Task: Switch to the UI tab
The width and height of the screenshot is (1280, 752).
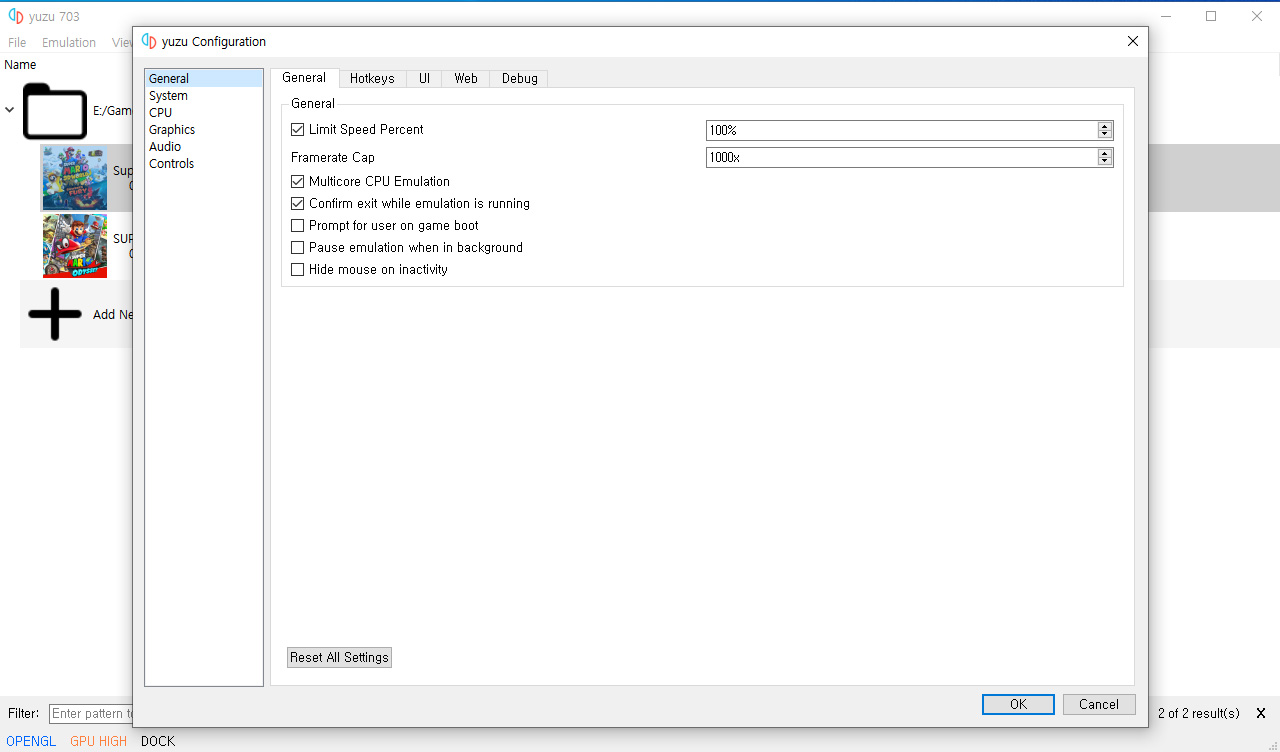Action: (x=424, y=78)
